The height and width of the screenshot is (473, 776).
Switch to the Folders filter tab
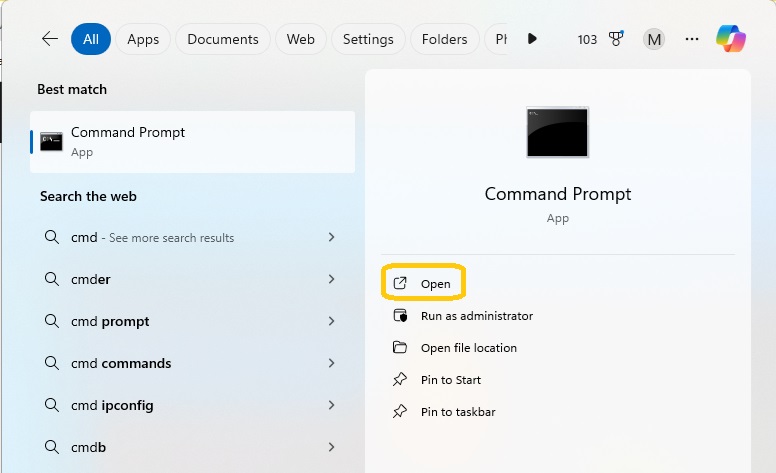[x=444, y=39]
